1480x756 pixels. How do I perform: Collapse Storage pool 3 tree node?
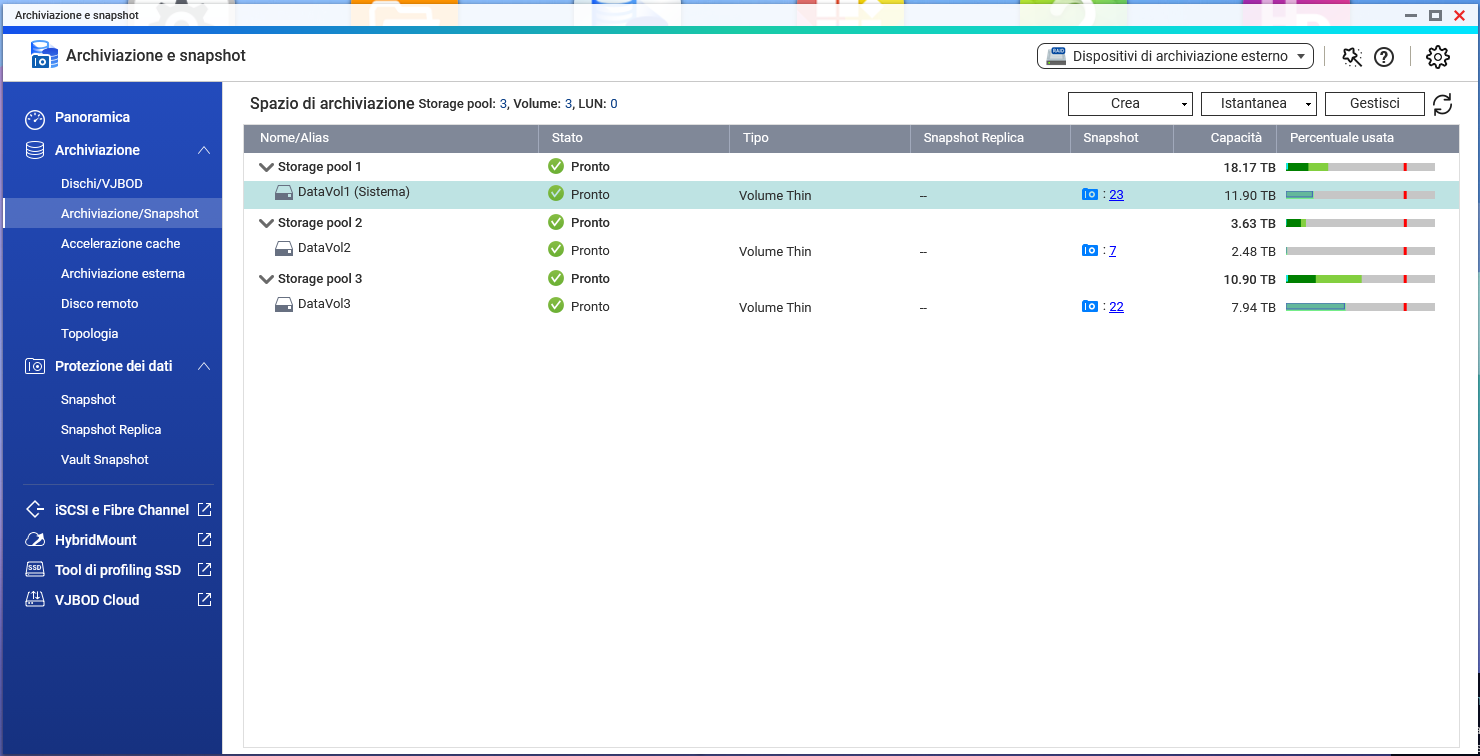266,279
